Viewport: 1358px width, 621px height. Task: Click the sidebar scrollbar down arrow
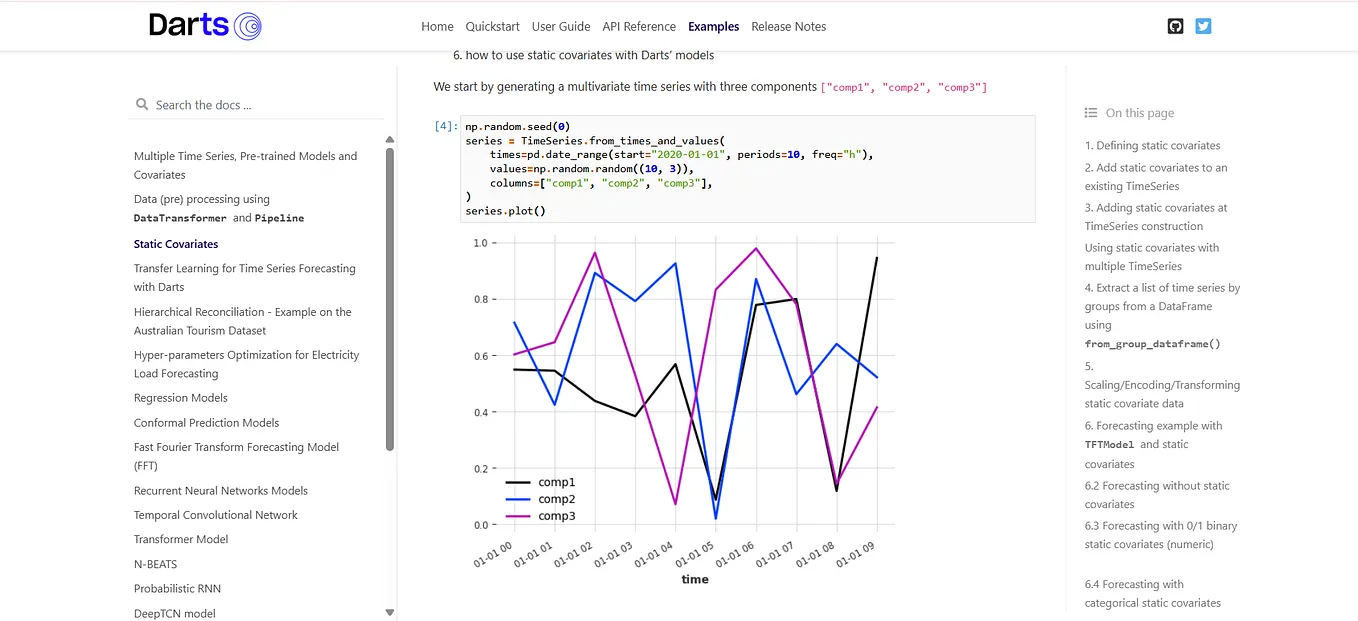(x=390, y=611)
